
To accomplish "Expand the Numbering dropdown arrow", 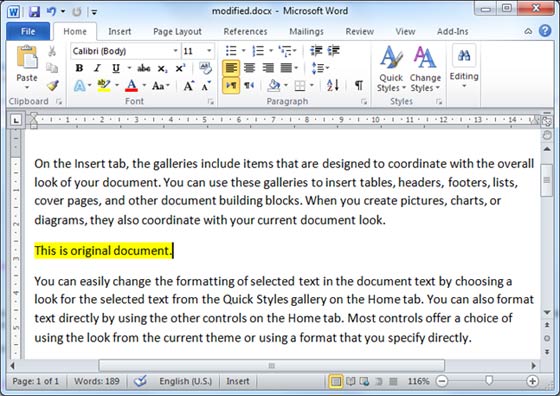I will pyautogui.click(x=271, y=51).
